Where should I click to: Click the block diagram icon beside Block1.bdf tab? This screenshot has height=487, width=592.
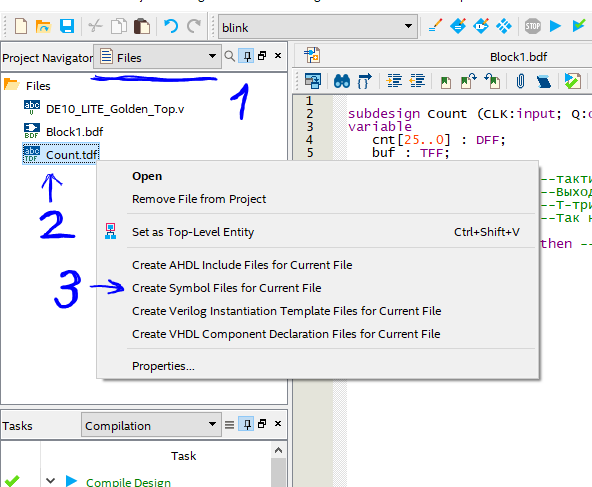[x=312, y=55]
